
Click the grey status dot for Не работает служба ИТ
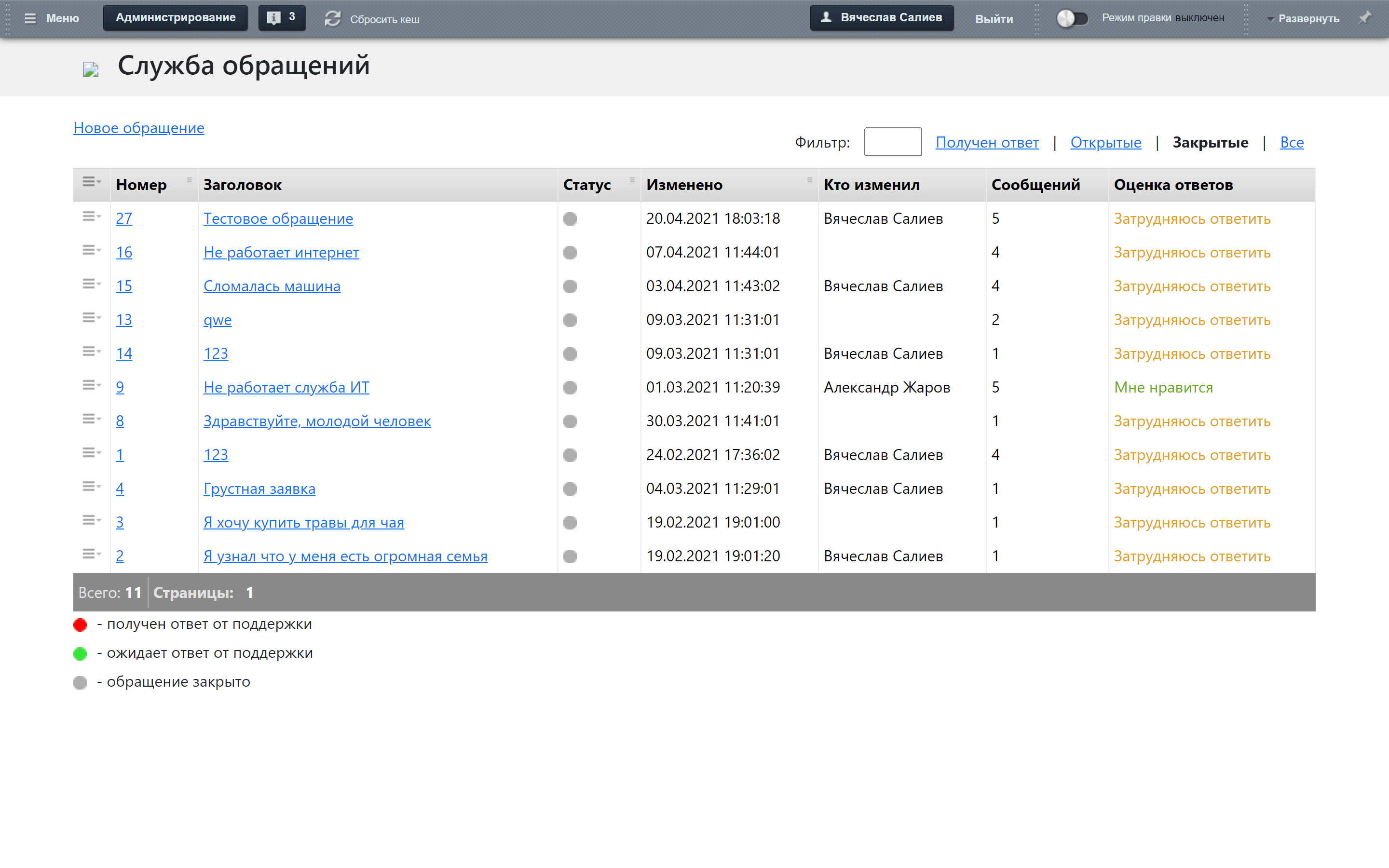(x=570, y=388)
